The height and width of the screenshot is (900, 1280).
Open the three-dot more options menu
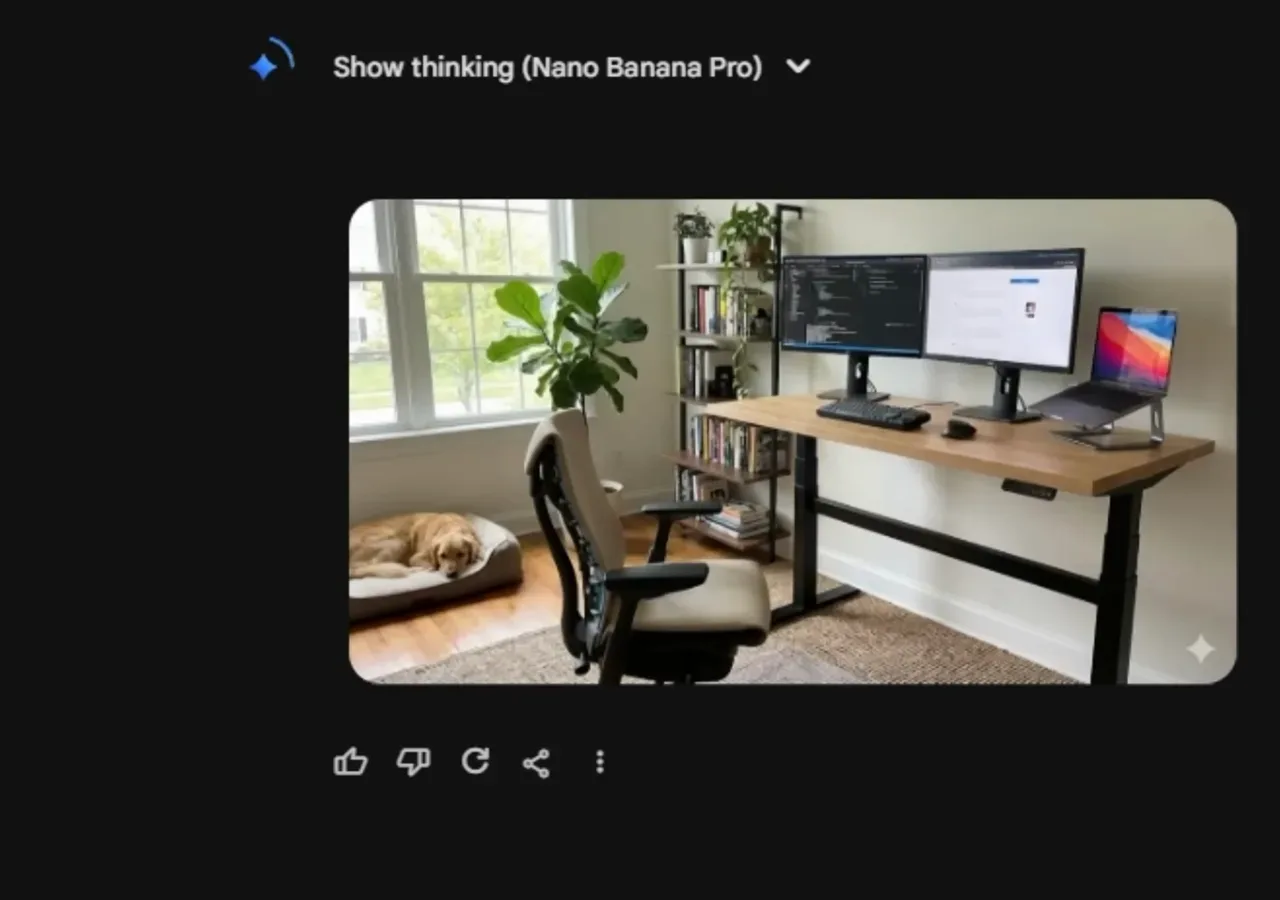600,762
